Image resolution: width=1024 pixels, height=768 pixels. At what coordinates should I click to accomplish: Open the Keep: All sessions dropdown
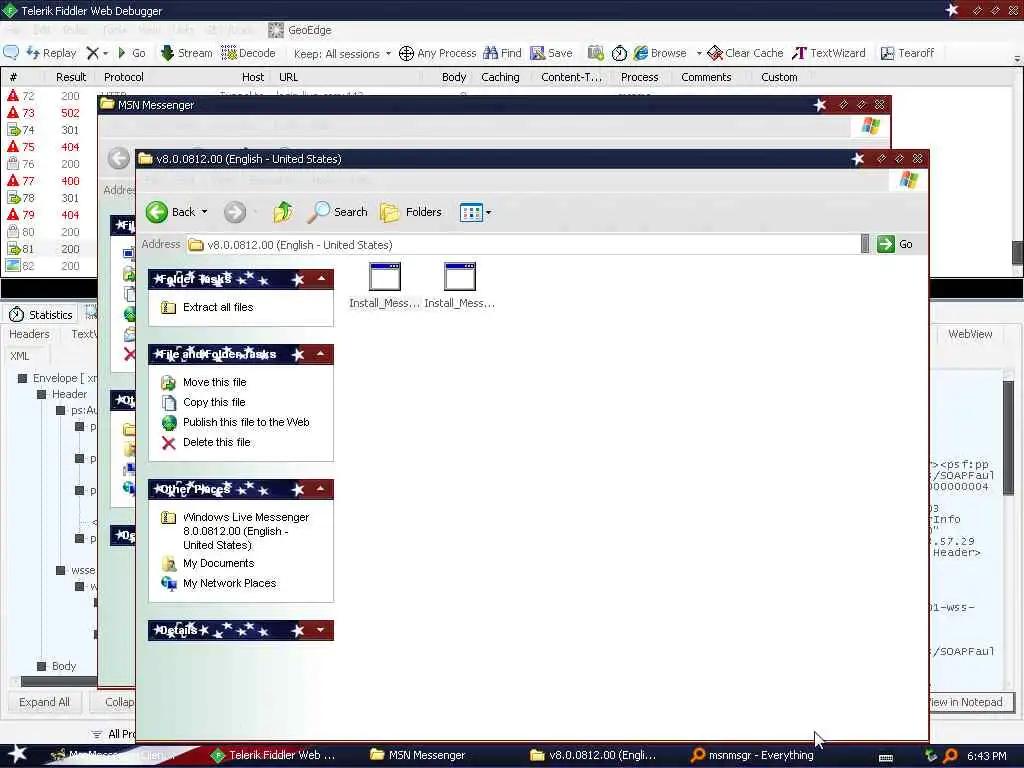(342, 54)
